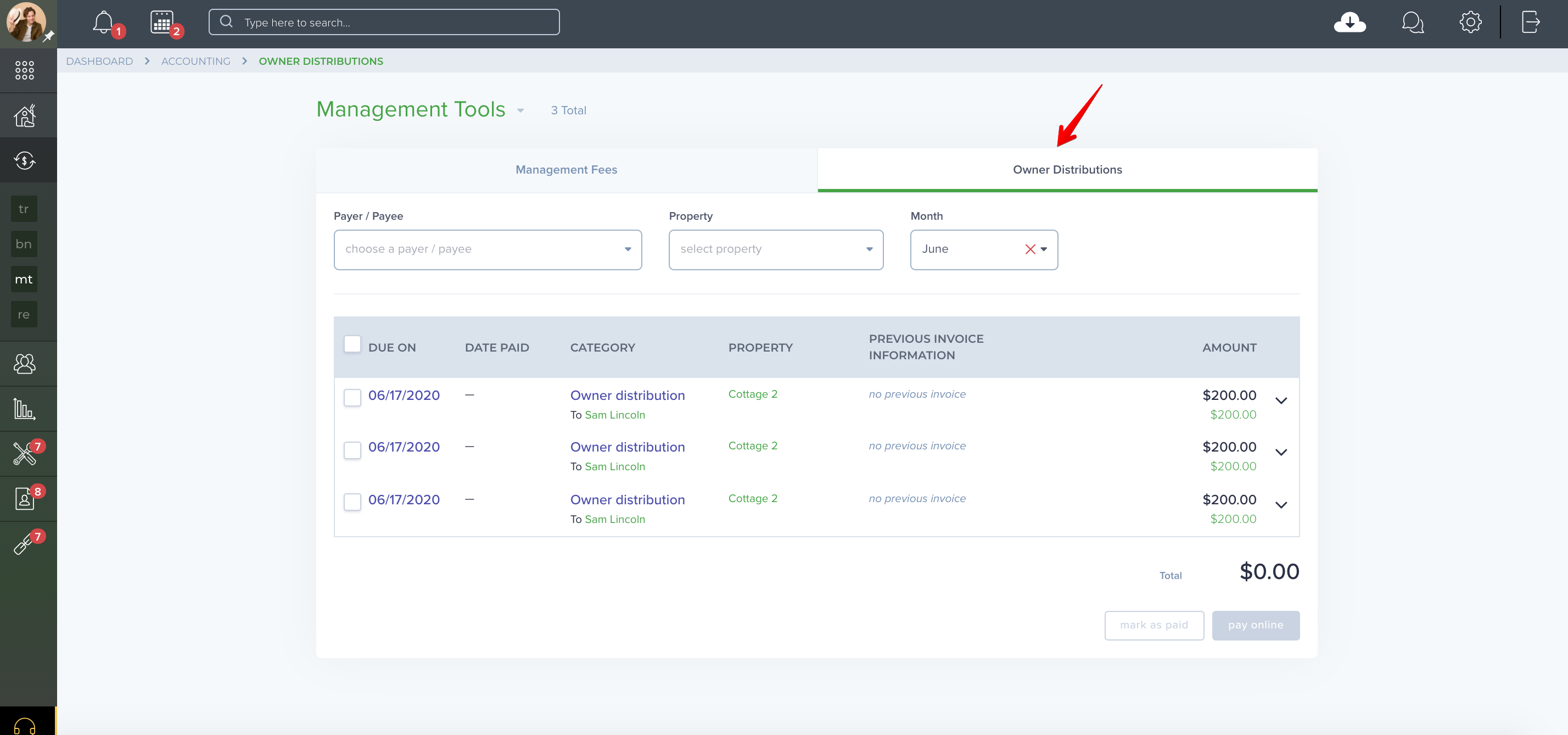Click second row's 06/17/2020 due date
1568x735 pixels.
[x=404, y=447]
